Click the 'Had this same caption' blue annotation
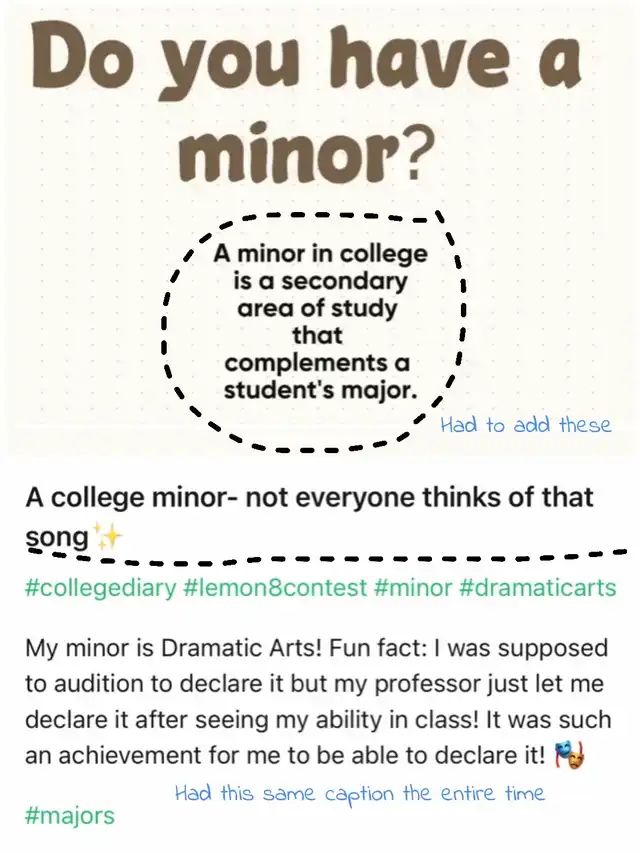 point(360,793)
